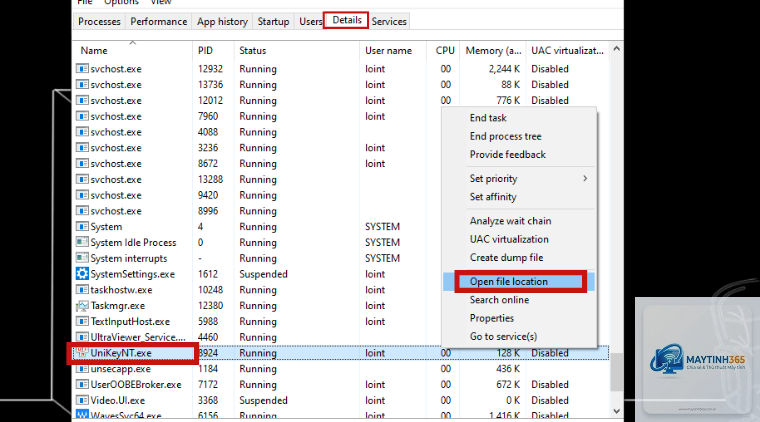Click the TextInputHost.exe process icon
760x422 pixels.
point(82,321)
